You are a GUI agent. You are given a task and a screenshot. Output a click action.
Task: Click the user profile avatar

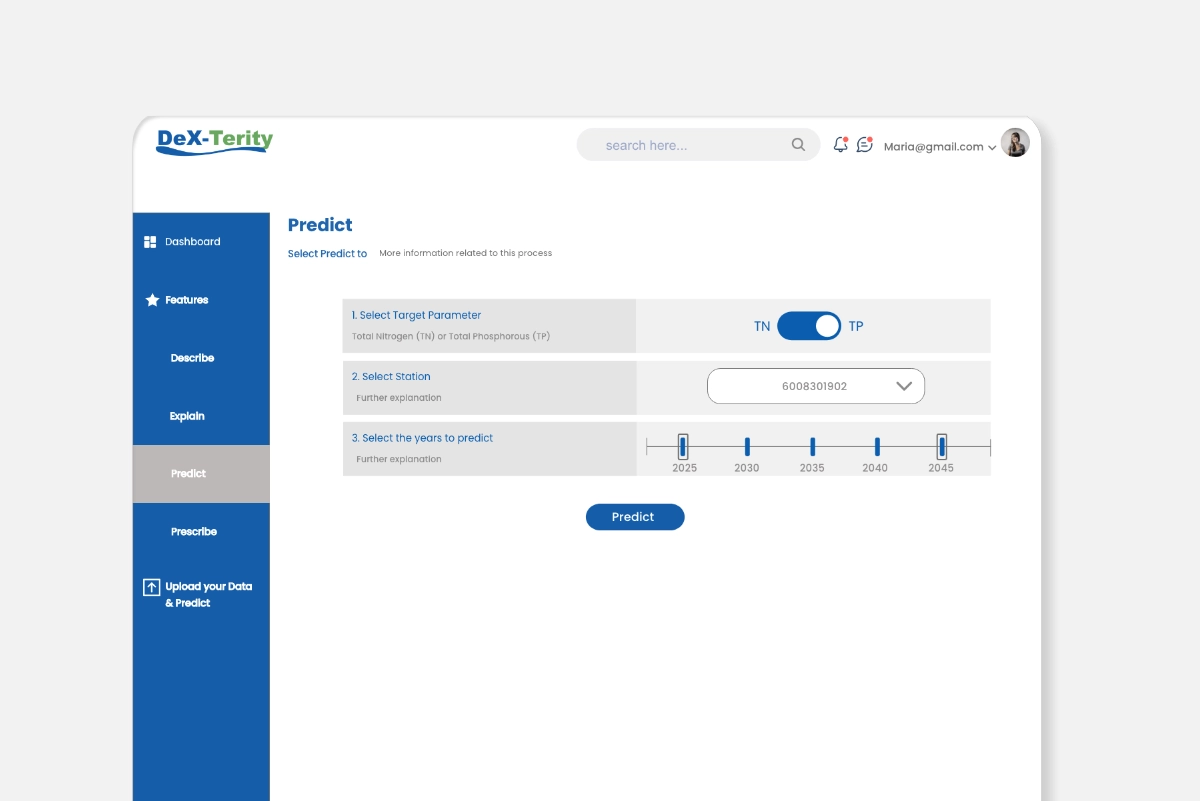click(x=1015, y=143)
